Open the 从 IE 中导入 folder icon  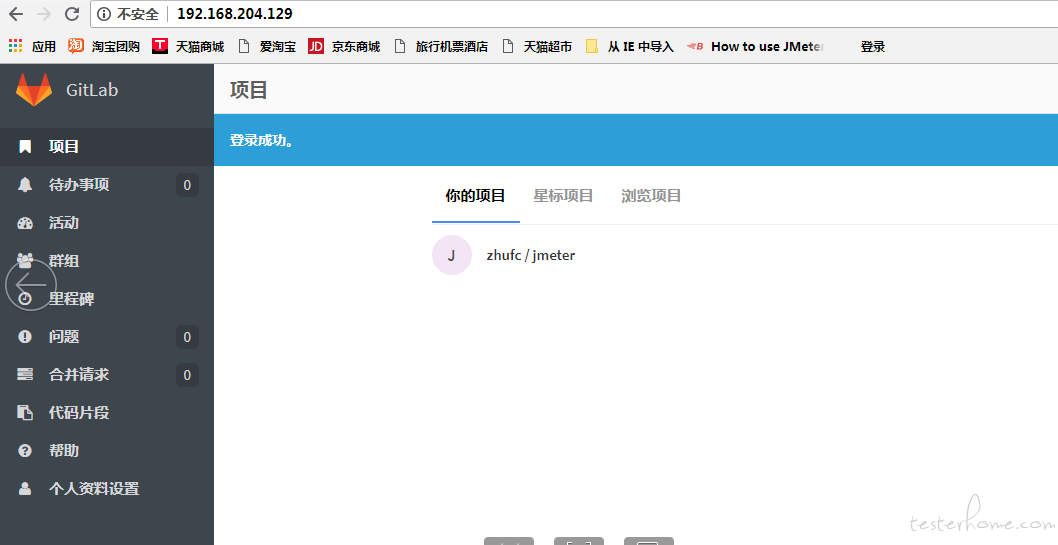coord(592,46)
